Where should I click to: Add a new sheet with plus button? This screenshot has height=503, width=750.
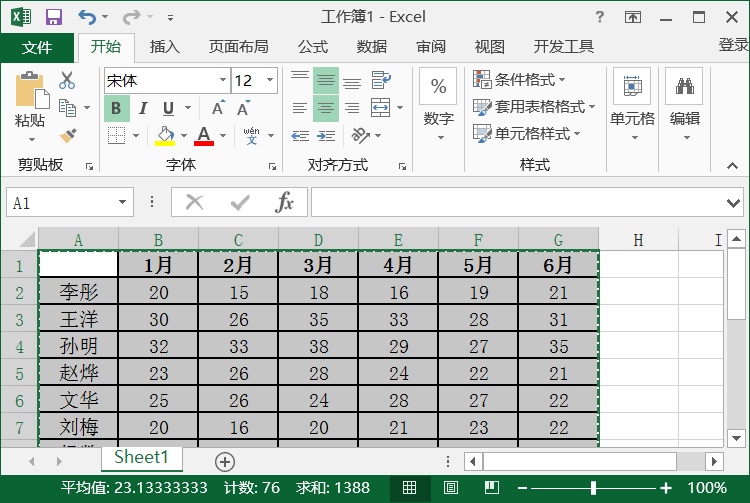pyautogui.click(x=225, y=462)
